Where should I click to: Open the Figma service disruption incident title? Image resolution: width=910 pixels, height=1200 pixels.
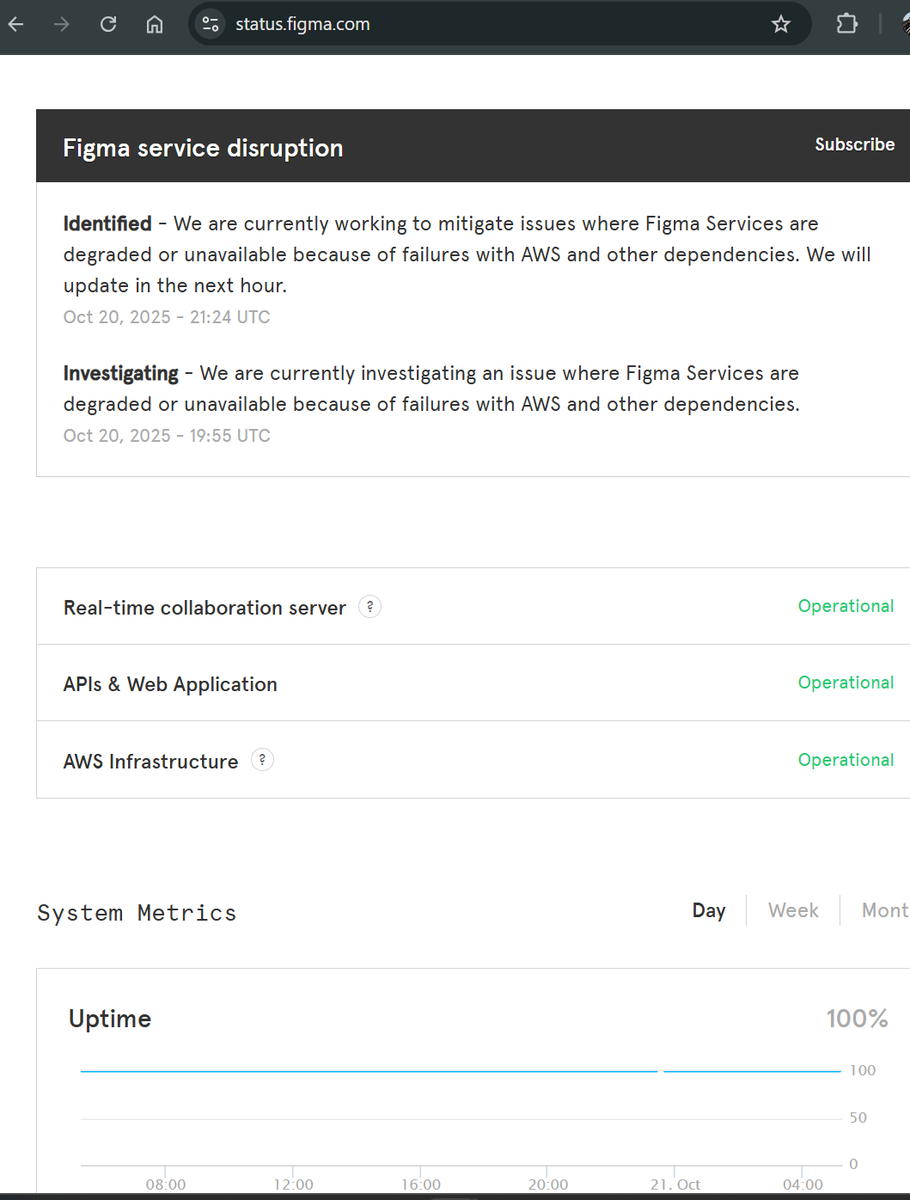[203, 148]
